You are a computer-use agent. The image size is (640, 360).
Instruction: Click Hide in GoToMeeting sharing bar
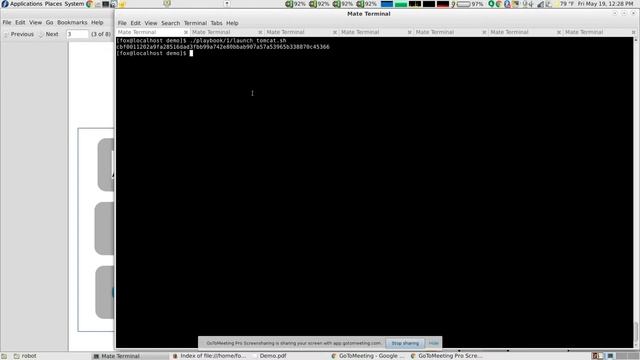coord(433,343)
